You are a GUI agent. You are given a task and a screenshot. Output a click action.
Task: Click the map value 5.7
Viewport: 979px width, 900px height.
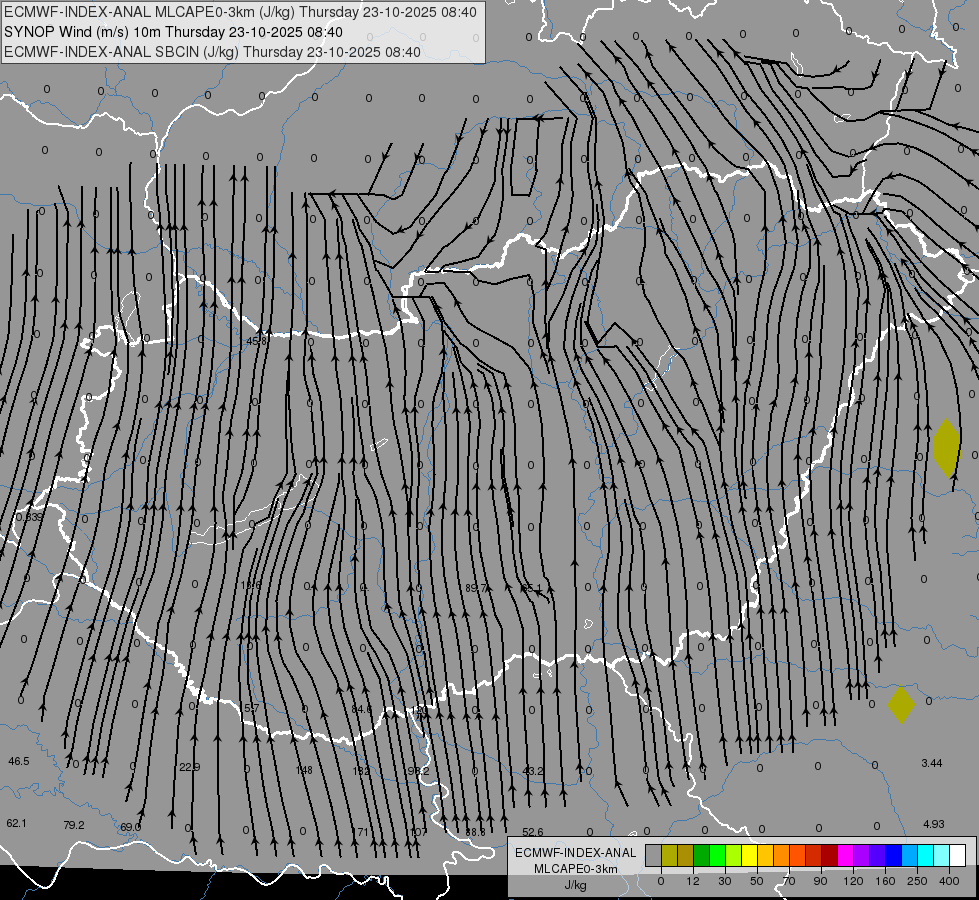pyautogui.click(x=252, y=708)
